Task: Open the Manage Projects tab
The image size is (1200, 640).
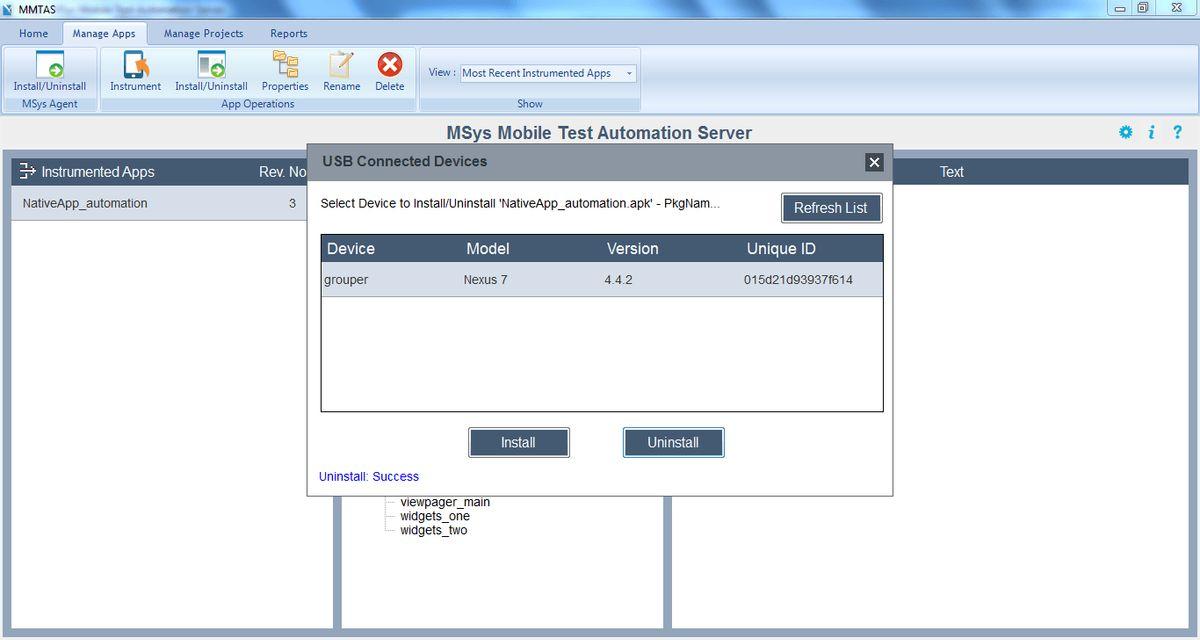Action: click(203, 33)
